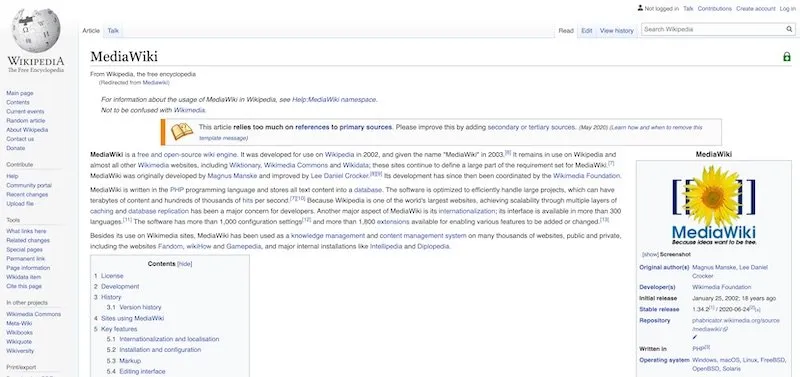Screen dimensions: 800x377
Task: Open the internationalization link
Action: coord(467,211)
